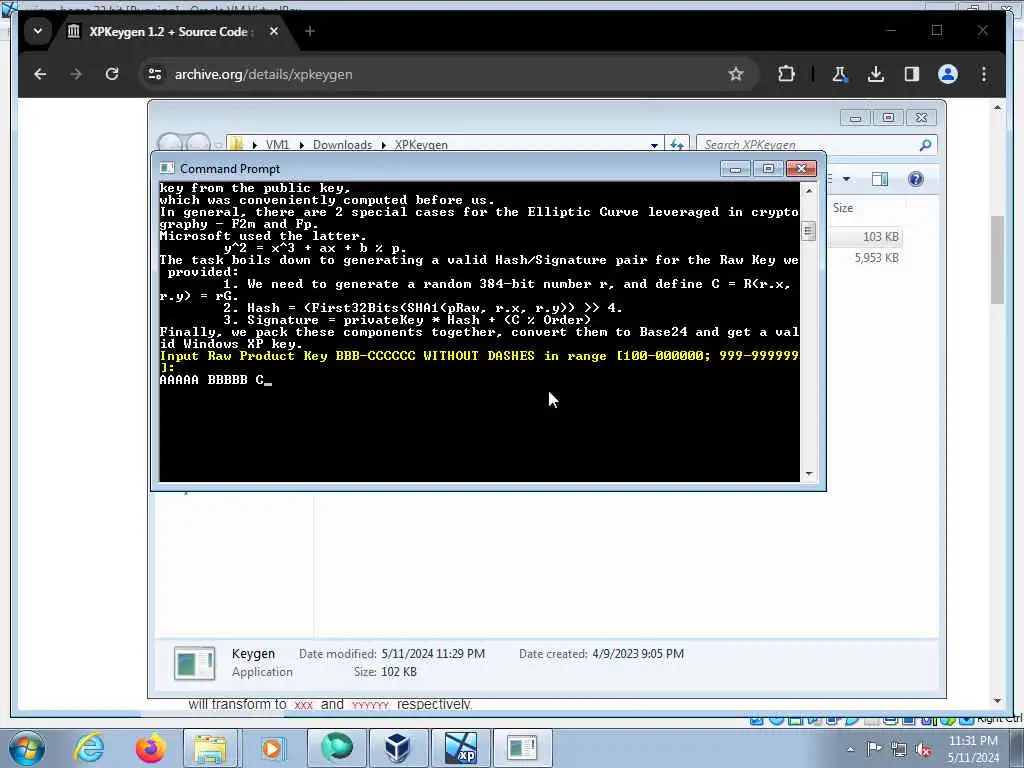Image resolution: width=1024 pixels, height=768 pixels.
Task: Toggle the Chrome side panel icon
Action: [x=912, y=74]
